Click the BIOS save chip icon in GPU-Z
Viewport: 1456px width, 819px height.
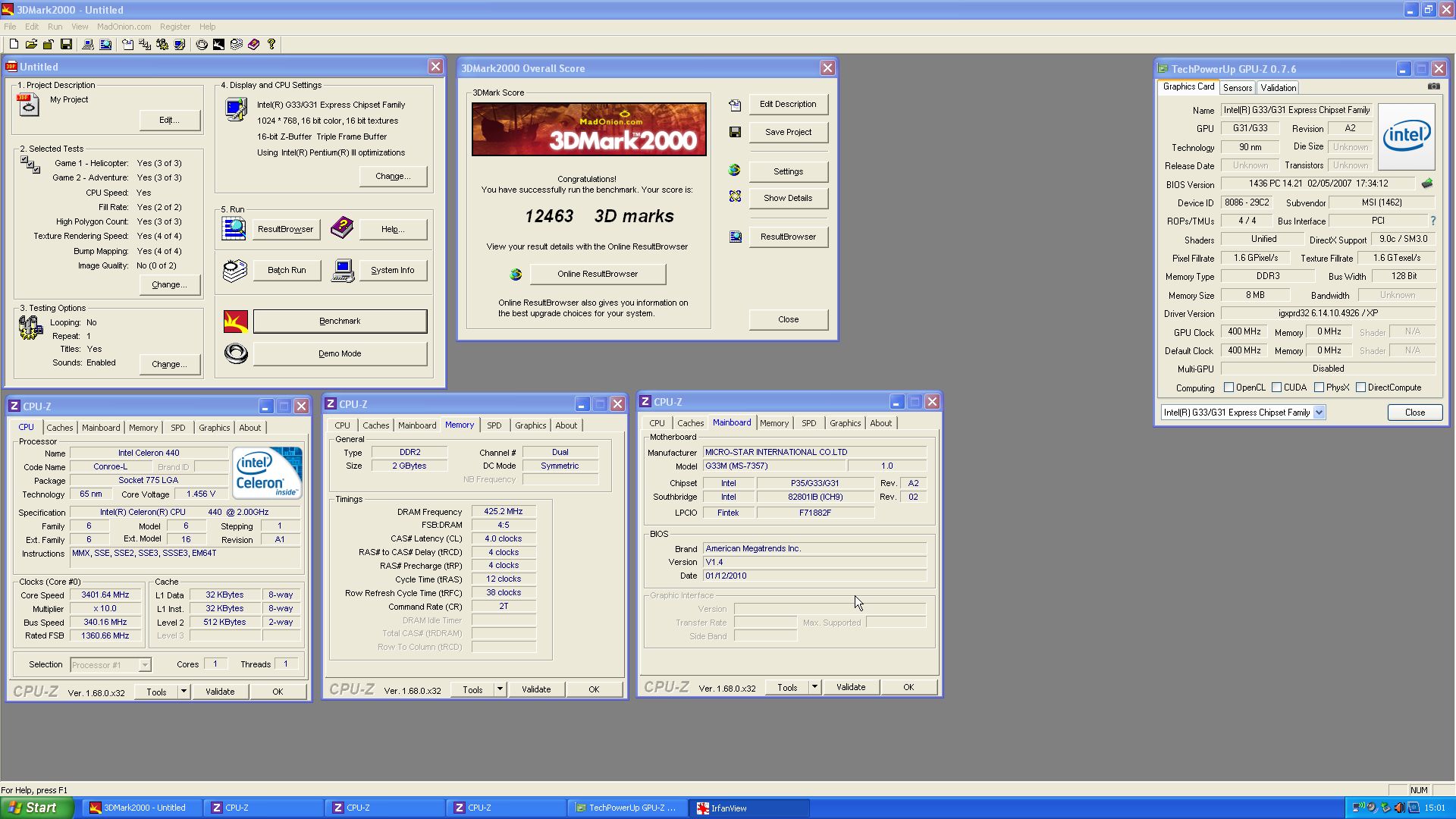pyautogui.click(x=1427, y=184)
